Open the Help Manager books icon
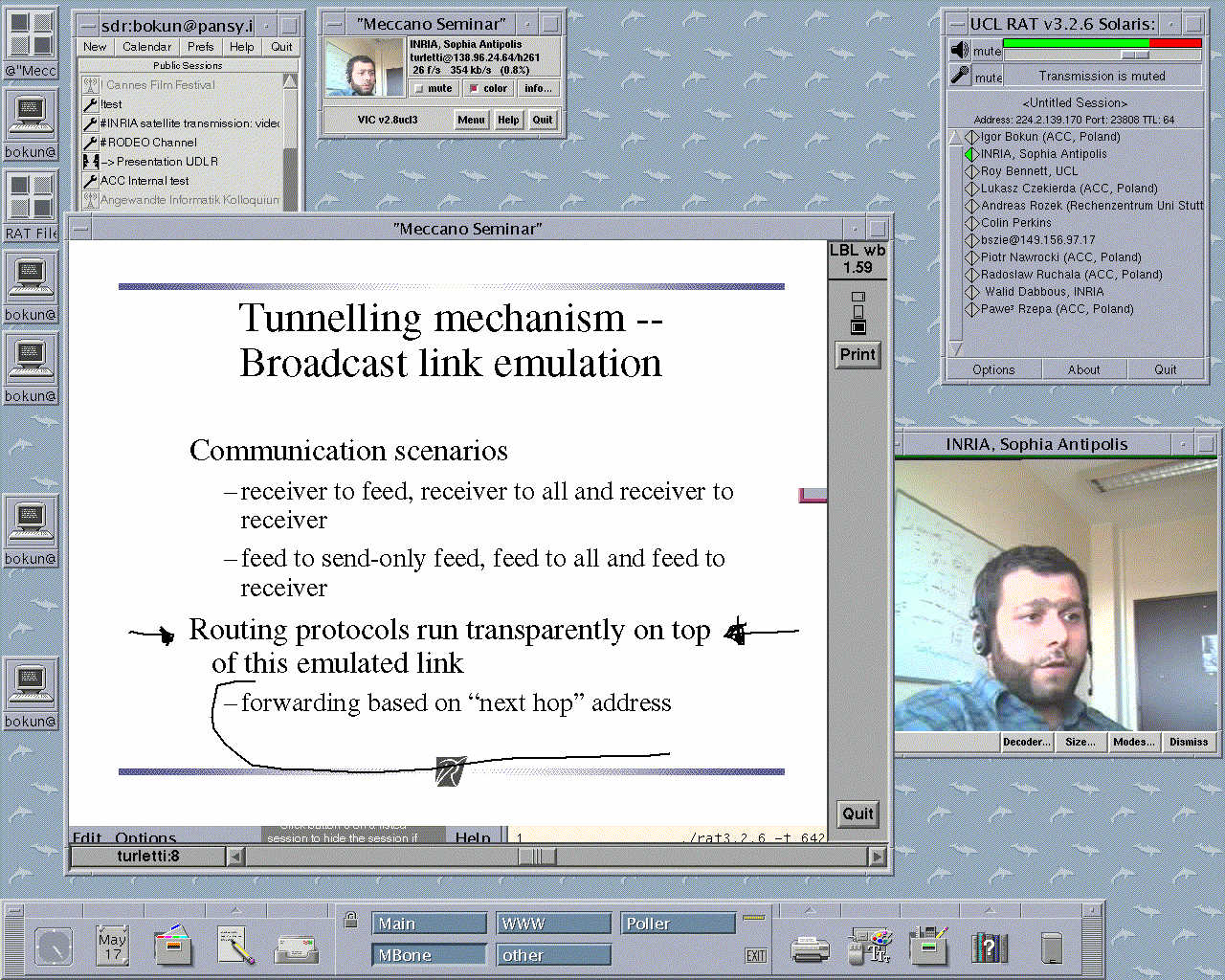 (x=990, y=947)
